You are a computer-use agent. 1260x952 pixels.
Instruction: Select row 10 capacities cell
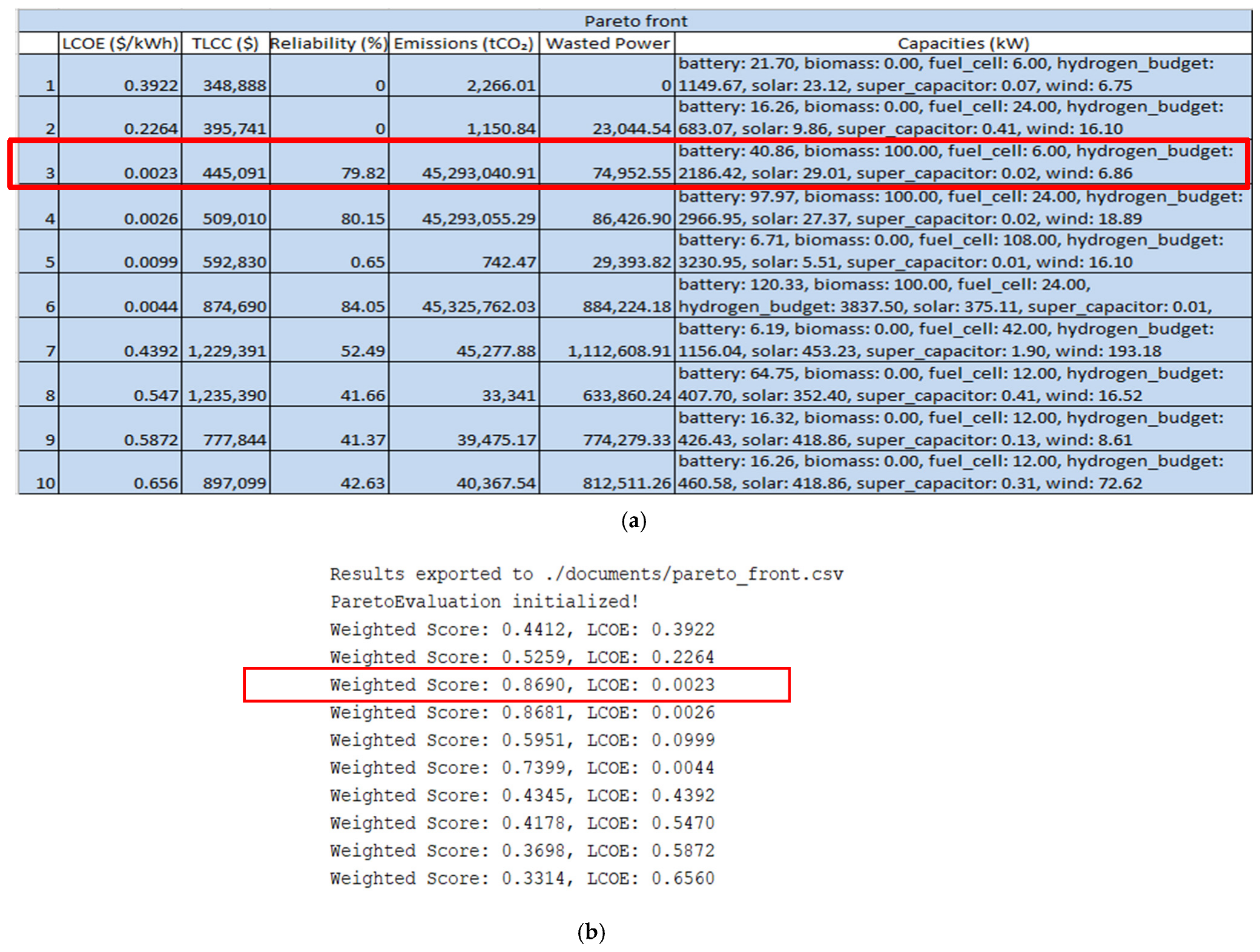click(x=963, y=473)
